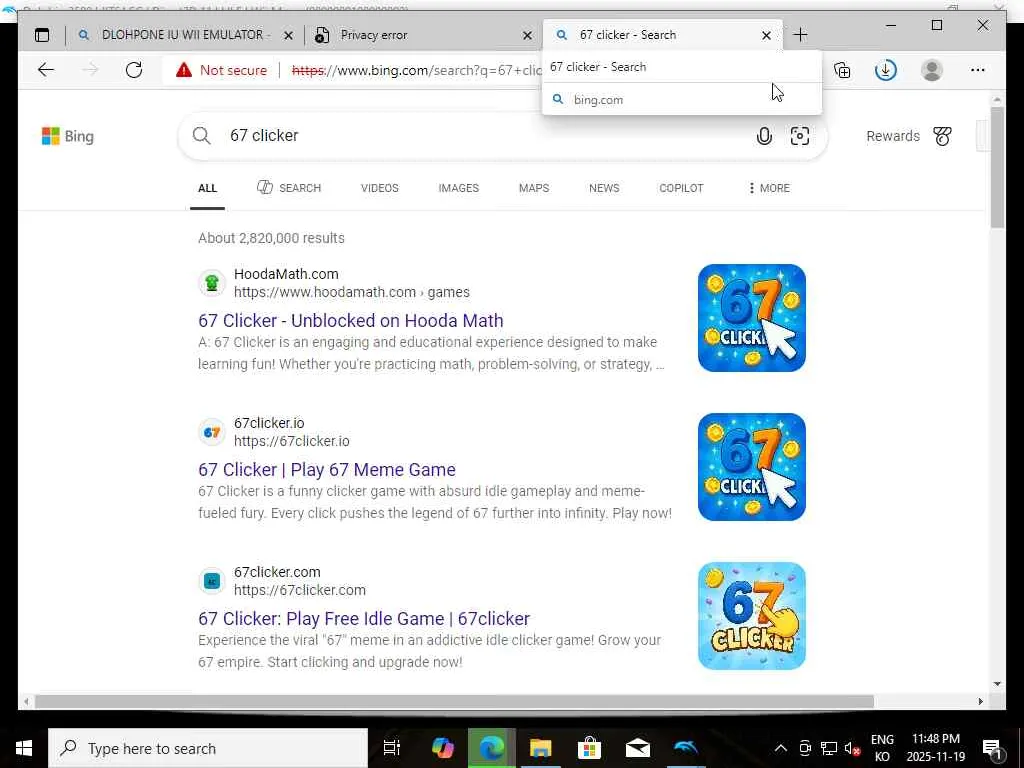Click the magnifier icon in Bing search box
The width and height of the screenshot is (1024, 768).
coord(202,136)
